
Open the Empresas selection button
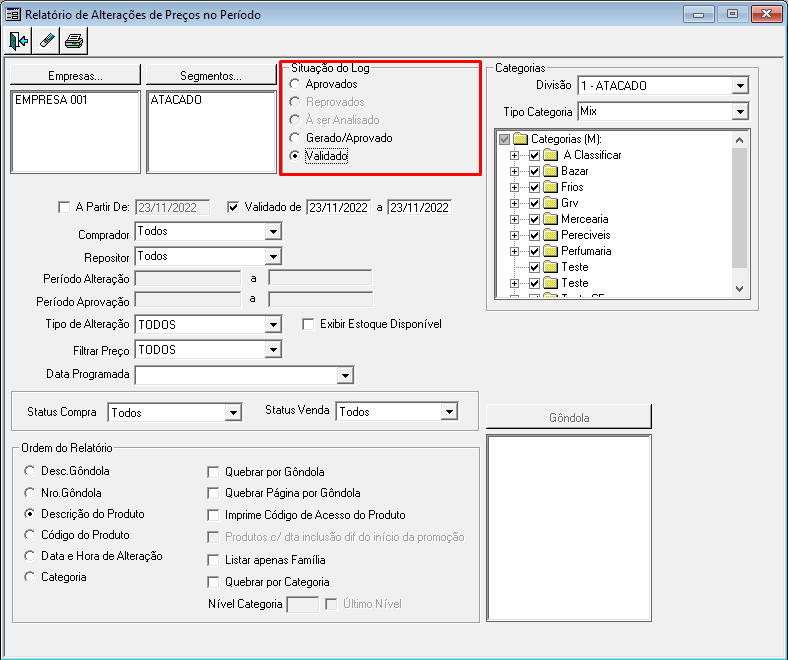(75, 75)
